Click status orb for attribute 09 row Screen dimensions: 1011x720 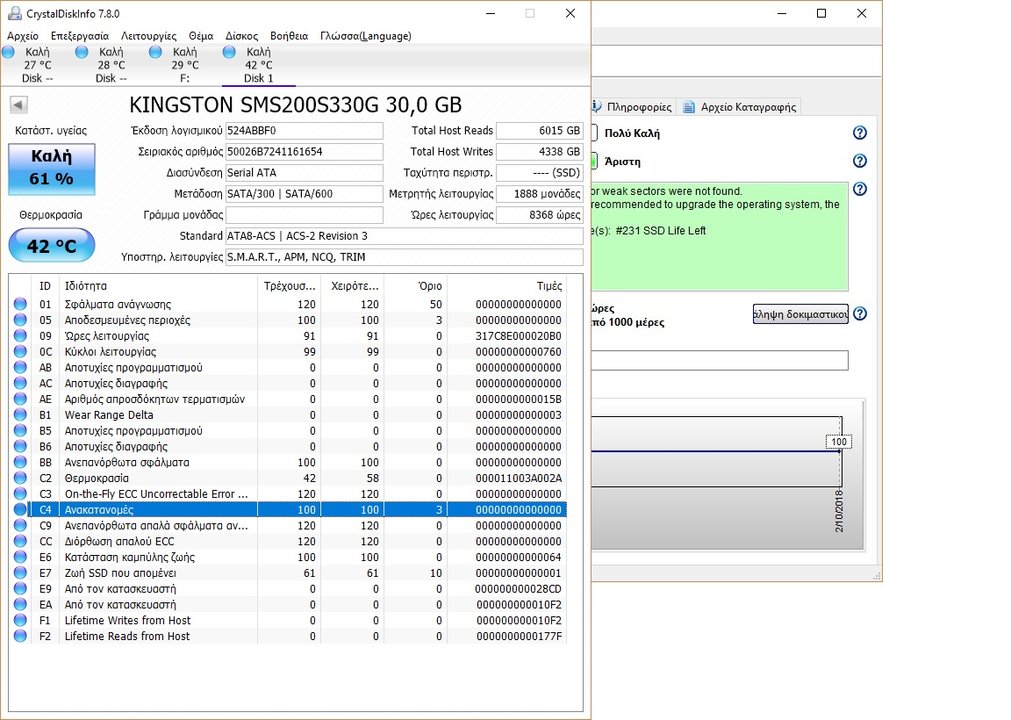(20, 336)
